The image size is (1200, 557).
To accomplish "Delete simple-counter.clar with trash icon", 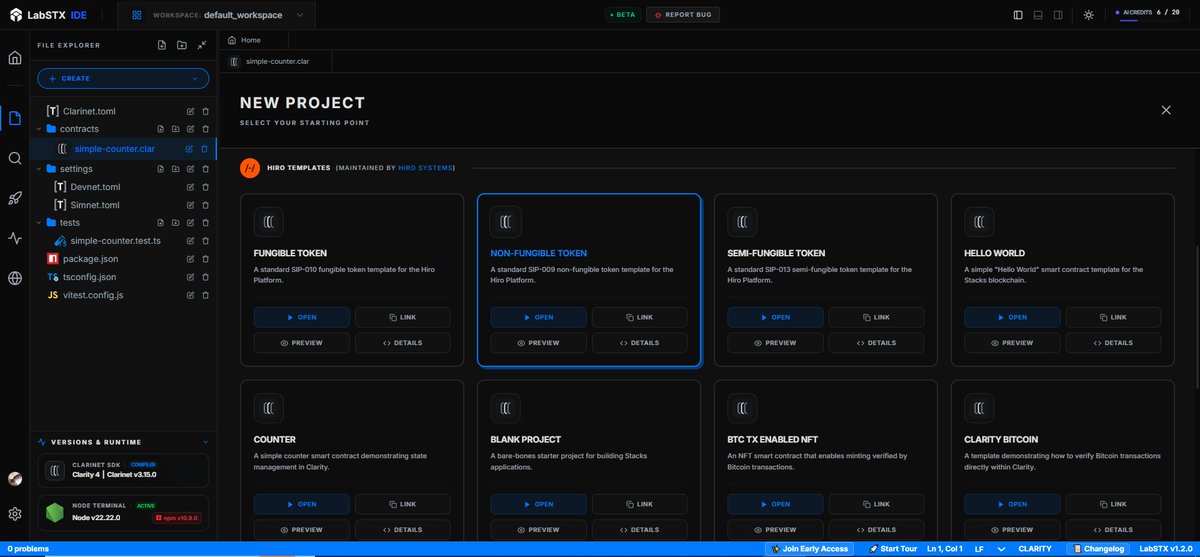I will [x=204, y=149].
